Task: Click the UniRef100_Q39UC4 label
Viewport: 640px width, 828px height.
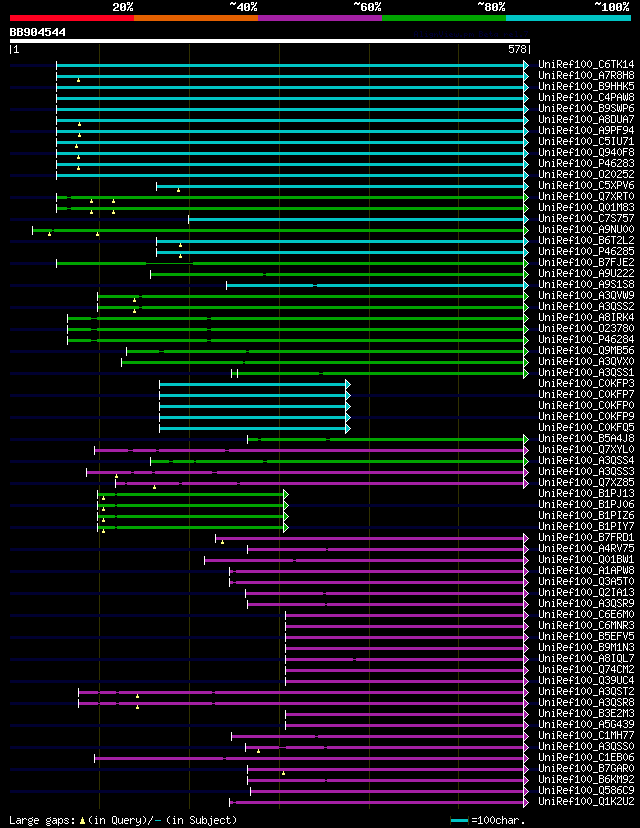Action: [x=586, y=681]
